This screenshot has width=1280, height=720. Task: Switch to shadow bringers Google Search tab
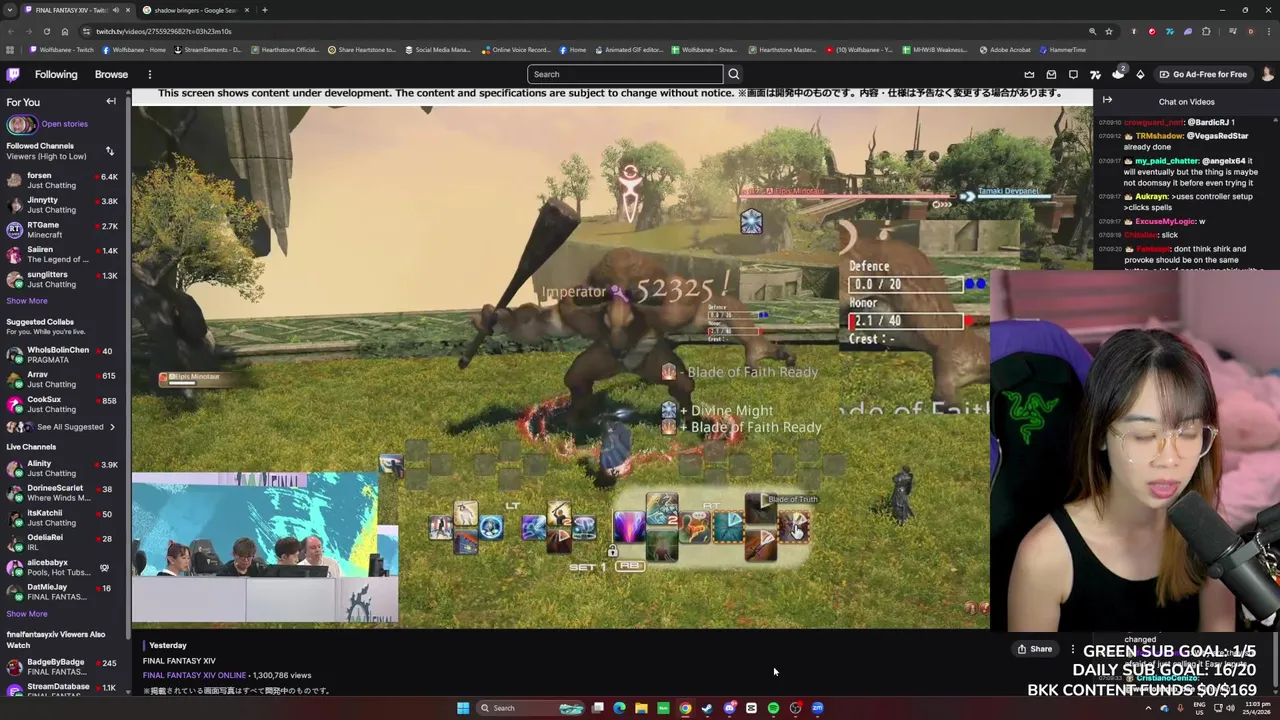[x=195, y=10]
